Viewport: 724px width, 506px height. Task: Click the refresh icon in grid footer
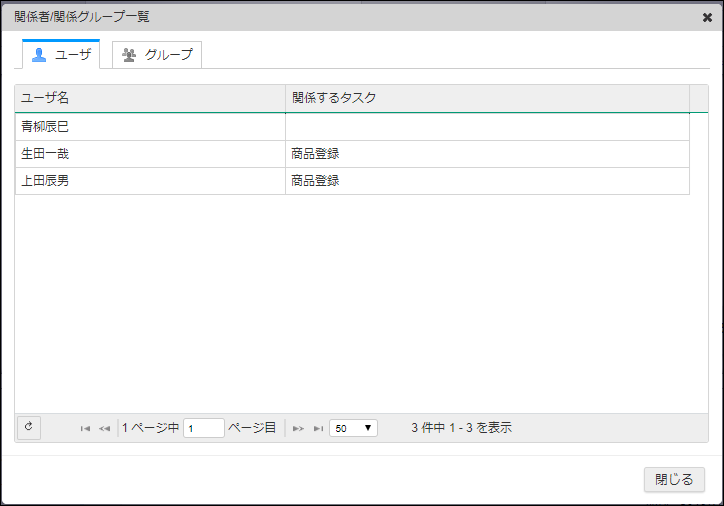tap(28, 427)
